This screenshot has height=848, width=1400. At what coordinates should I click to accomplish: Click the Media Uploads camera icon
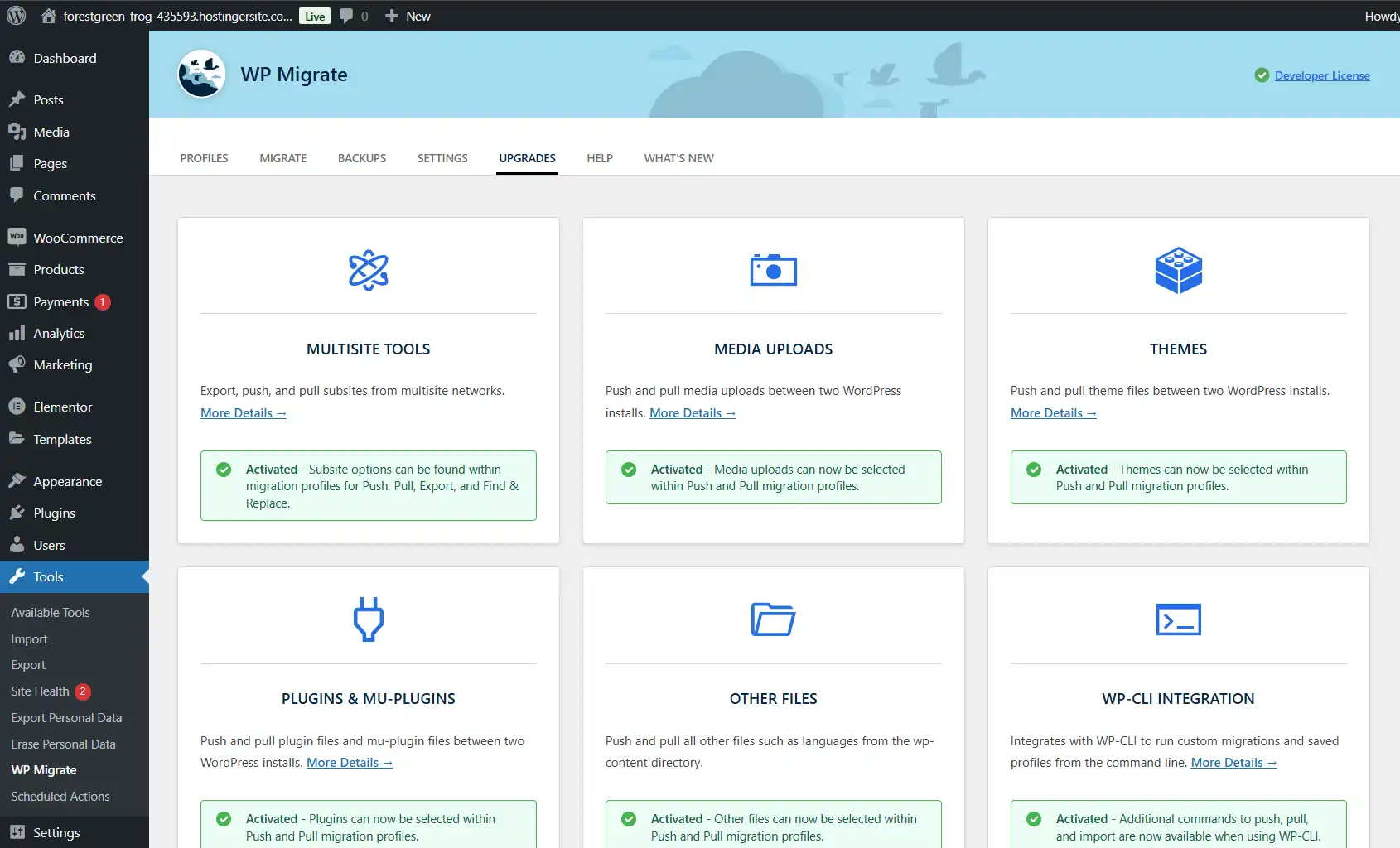click(774, 270)
